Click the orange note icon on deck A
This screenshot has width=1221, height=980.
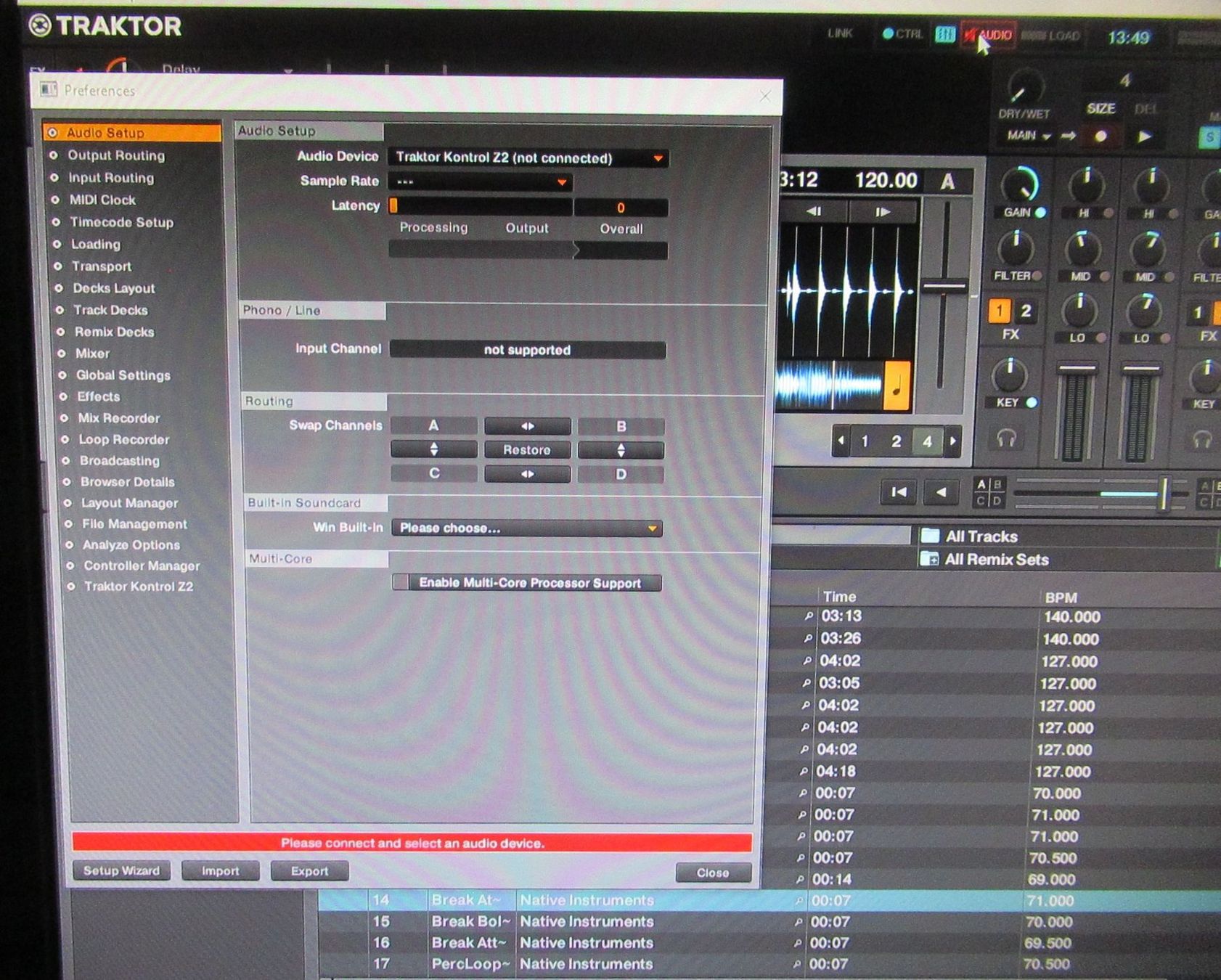897,385
